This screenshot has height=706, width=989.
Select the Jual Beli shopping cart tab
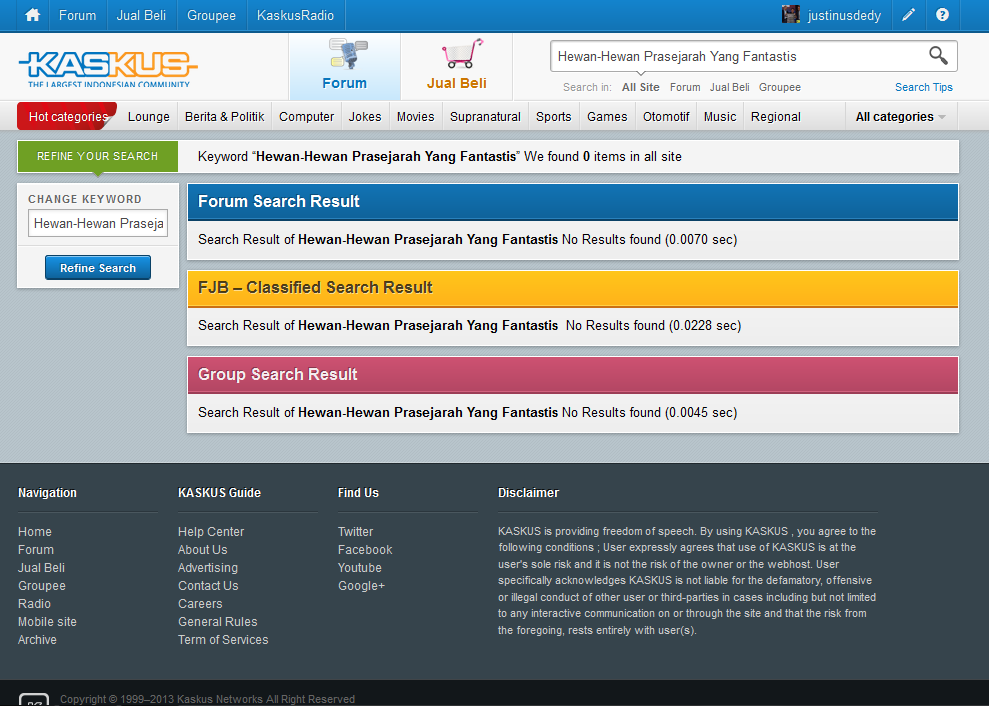point(457,66)
